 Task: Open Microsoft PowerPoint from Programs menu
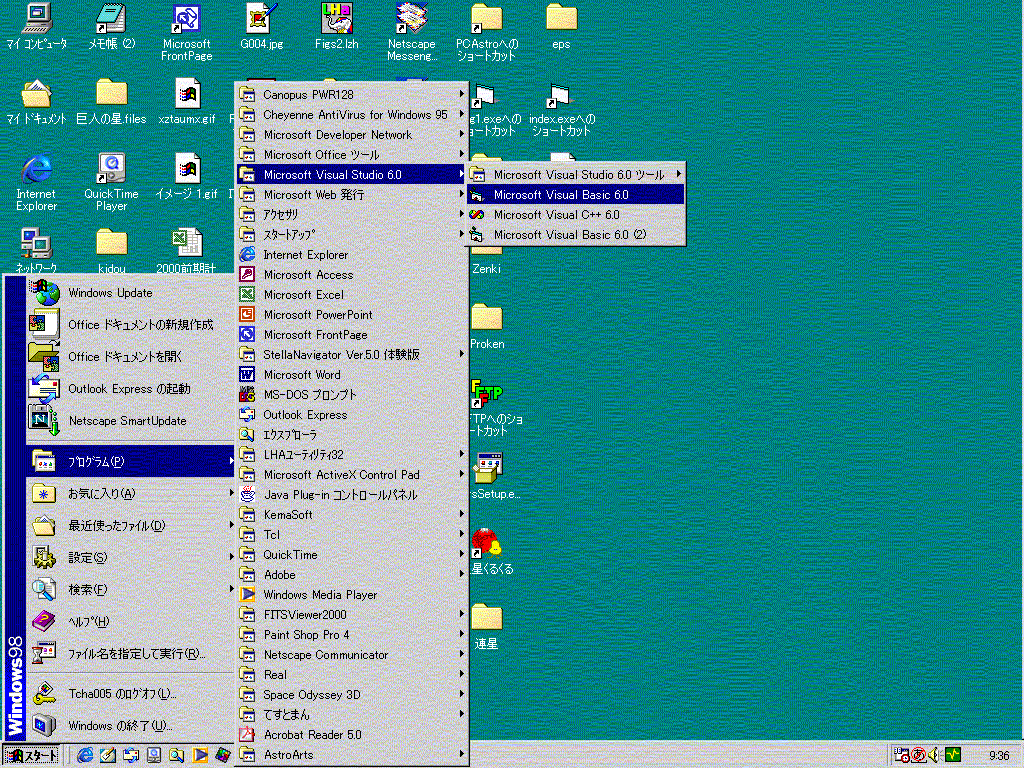coord(353,315)
